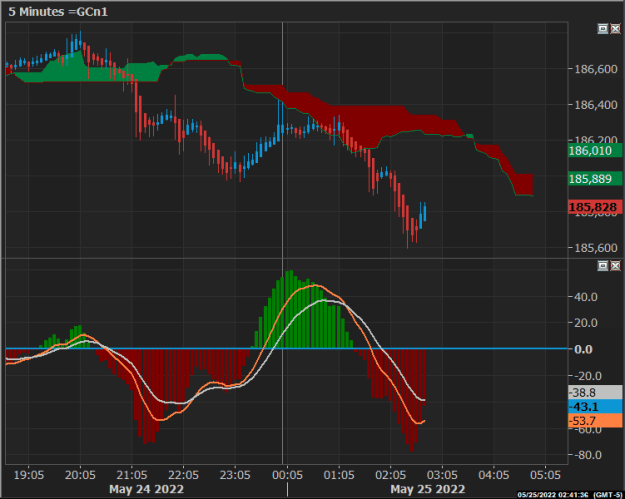Click the 40.0 MACD axis label
Image resolution: width=625 pixels, height=499 pixels.
tap(586, 297)
